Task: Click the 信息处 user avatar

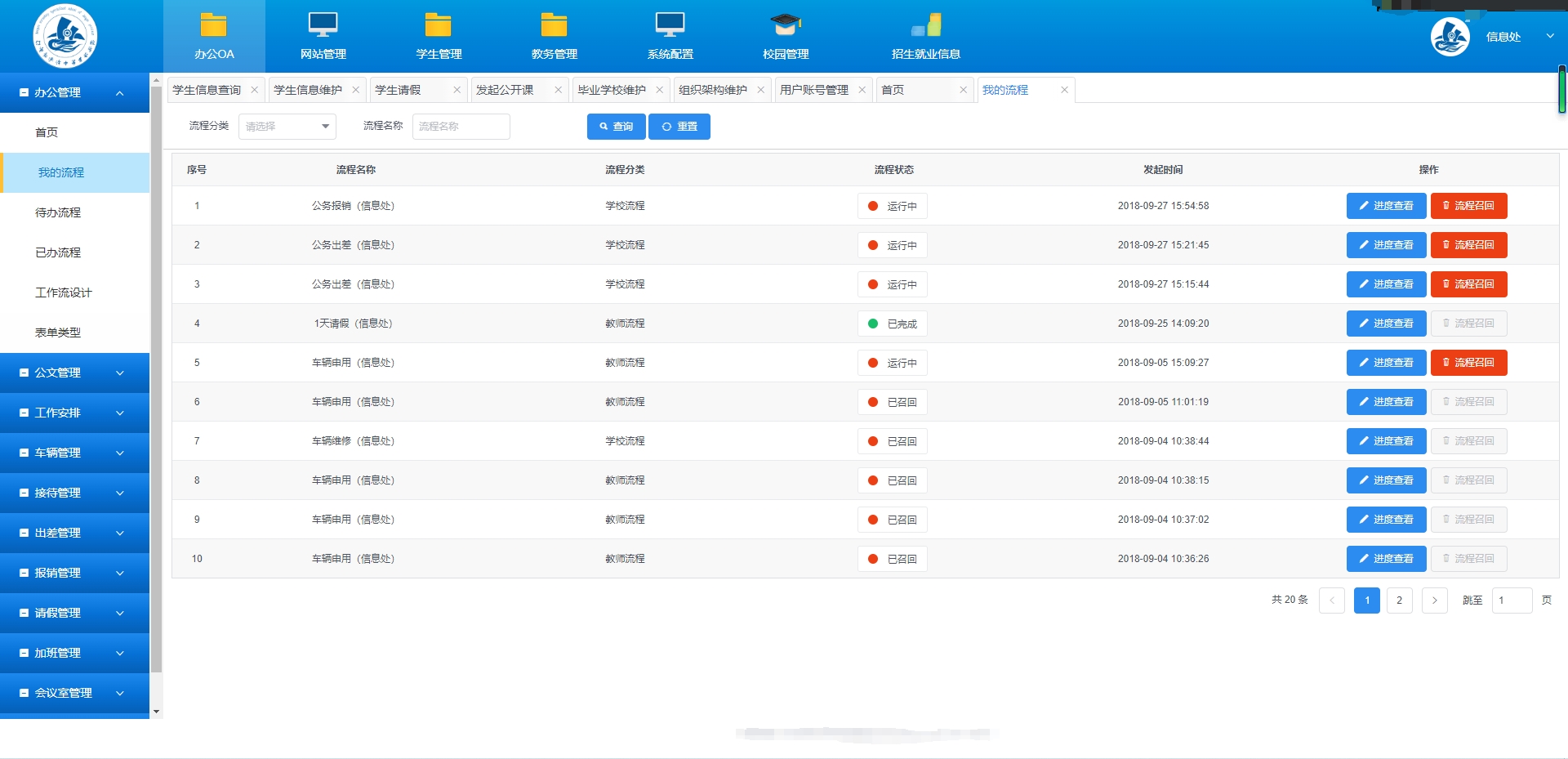Action: [1450, 37]
